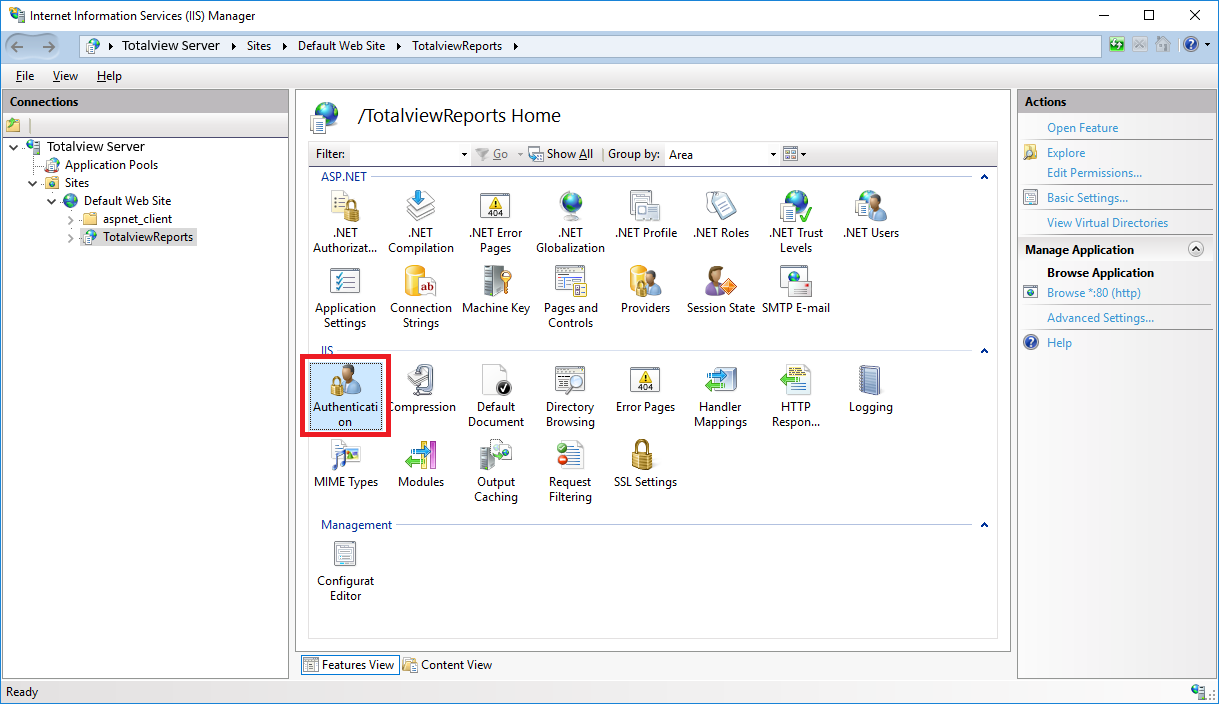The height and width of the screenshot is (704, 1219).
Task: Collapse the Default Web Site node
Action: [x=52, y=201]
